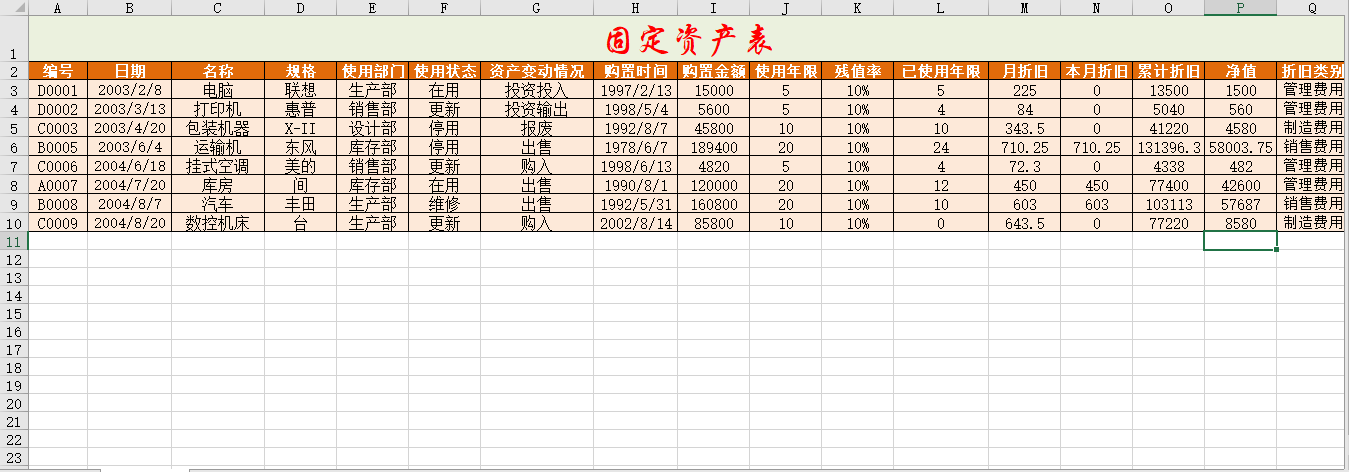Select the 数控机床 cell
Viewport: 1349px width, 472px height.
[x=217, y=223]
